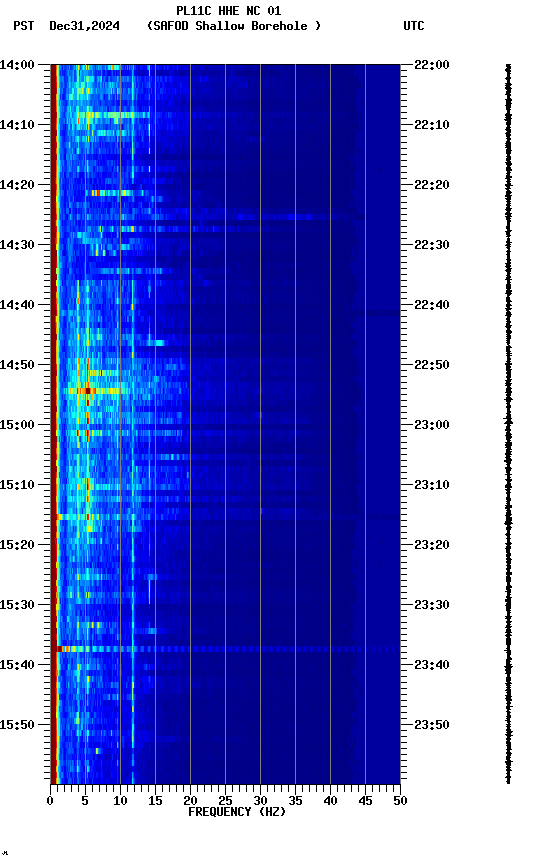Click the 'PST' timezone label
Image resolution: width=552 pixels, height=864 pixels.
click(24, 26)
